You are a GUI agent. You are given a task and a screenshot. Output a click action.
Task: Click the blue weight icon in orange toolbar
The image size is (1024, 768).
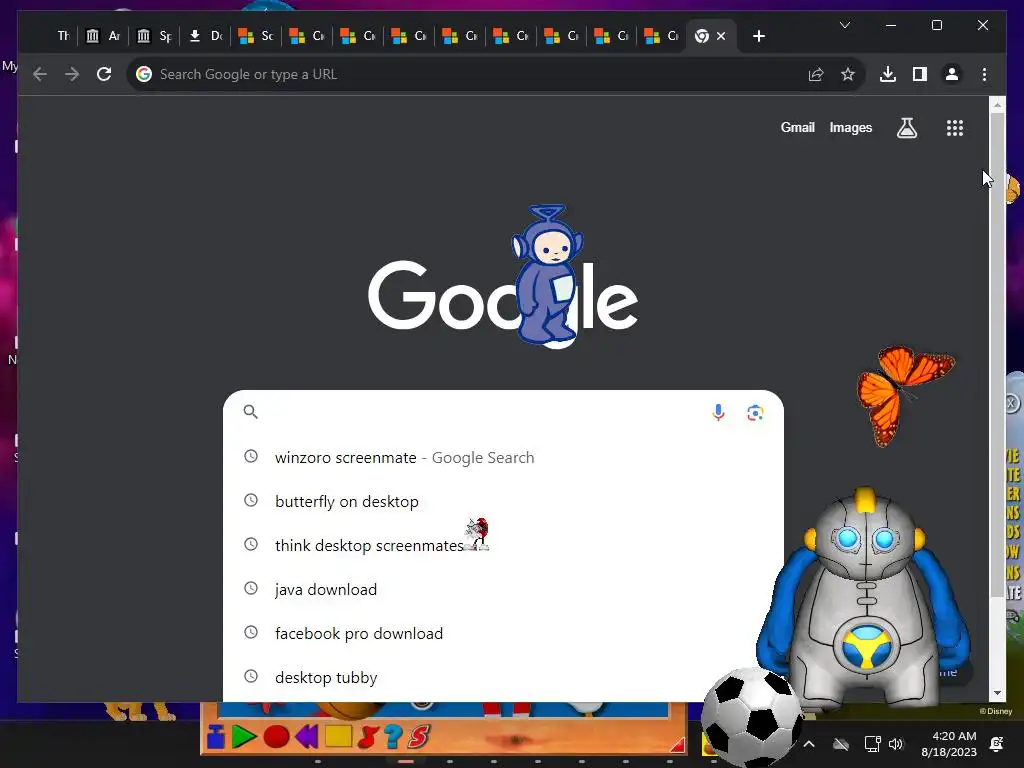[x=216, y=737]
